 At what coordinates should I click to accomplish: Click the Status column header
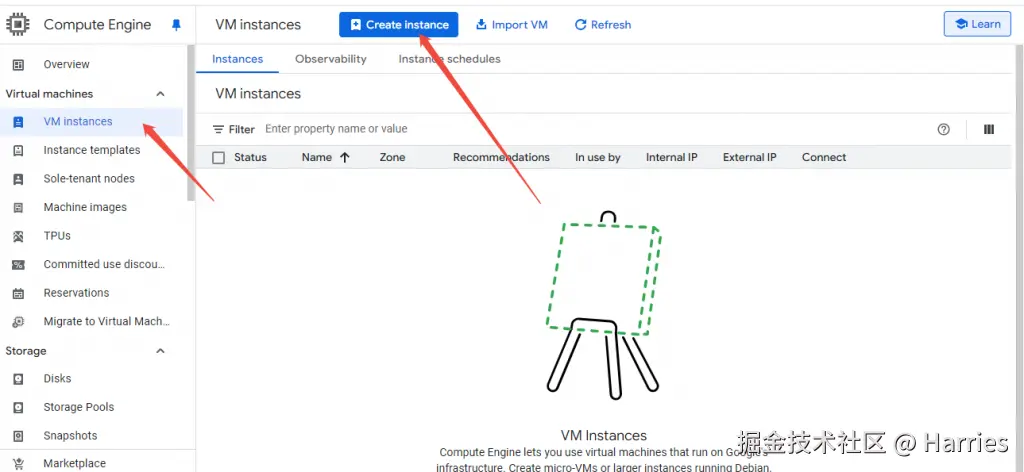pos(250,157)
